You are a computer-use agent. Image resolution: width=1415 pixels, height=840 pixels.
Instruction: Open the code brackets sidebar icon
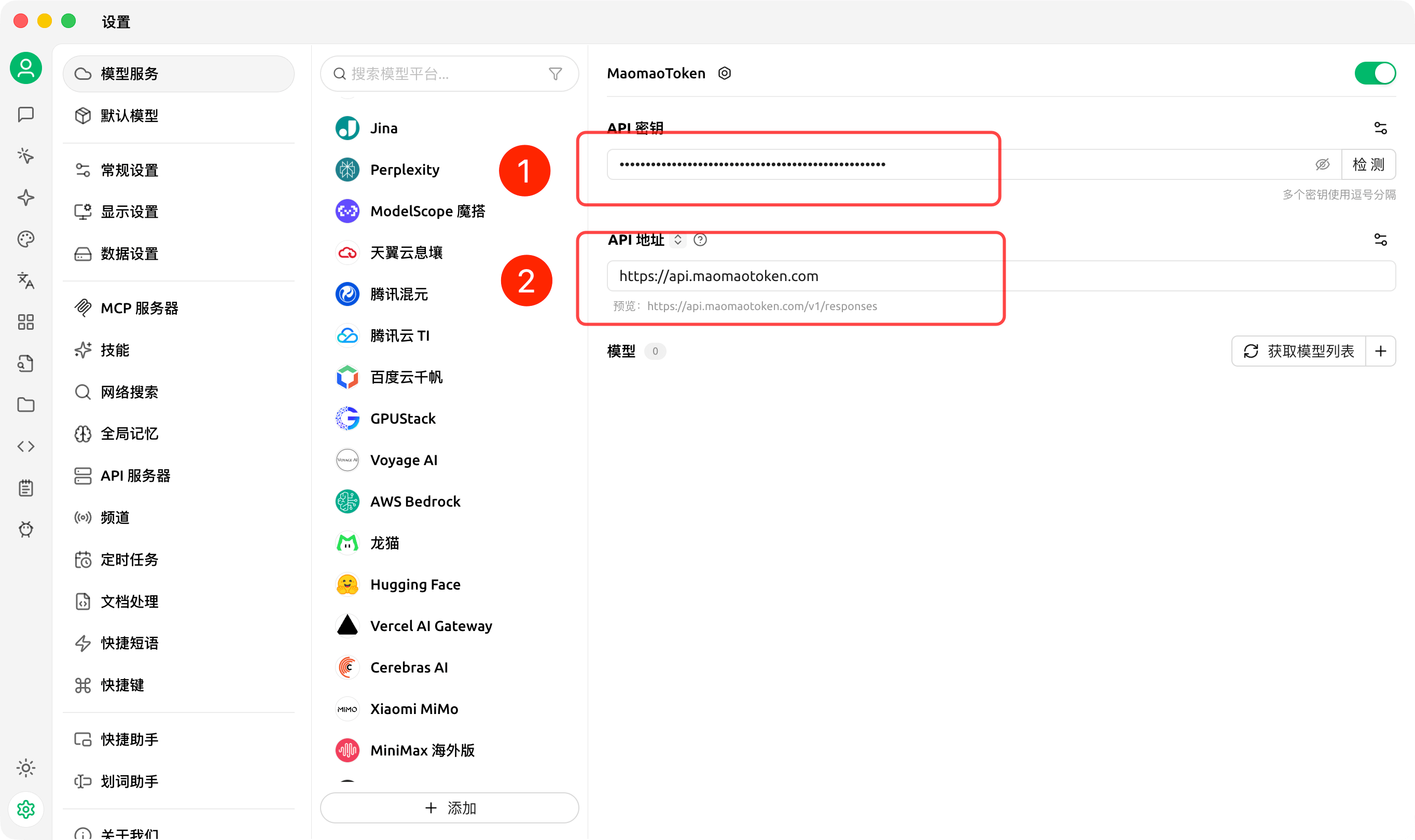tap(26, 446)
